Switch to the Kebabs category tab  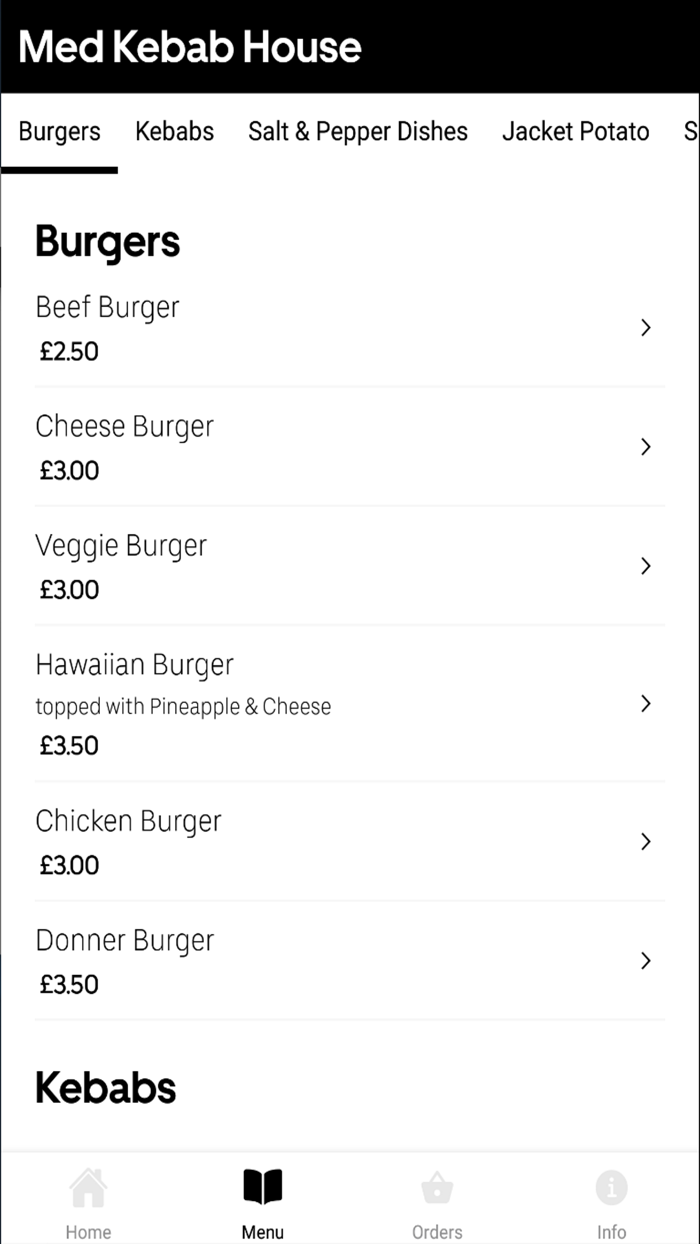[175, 131]
